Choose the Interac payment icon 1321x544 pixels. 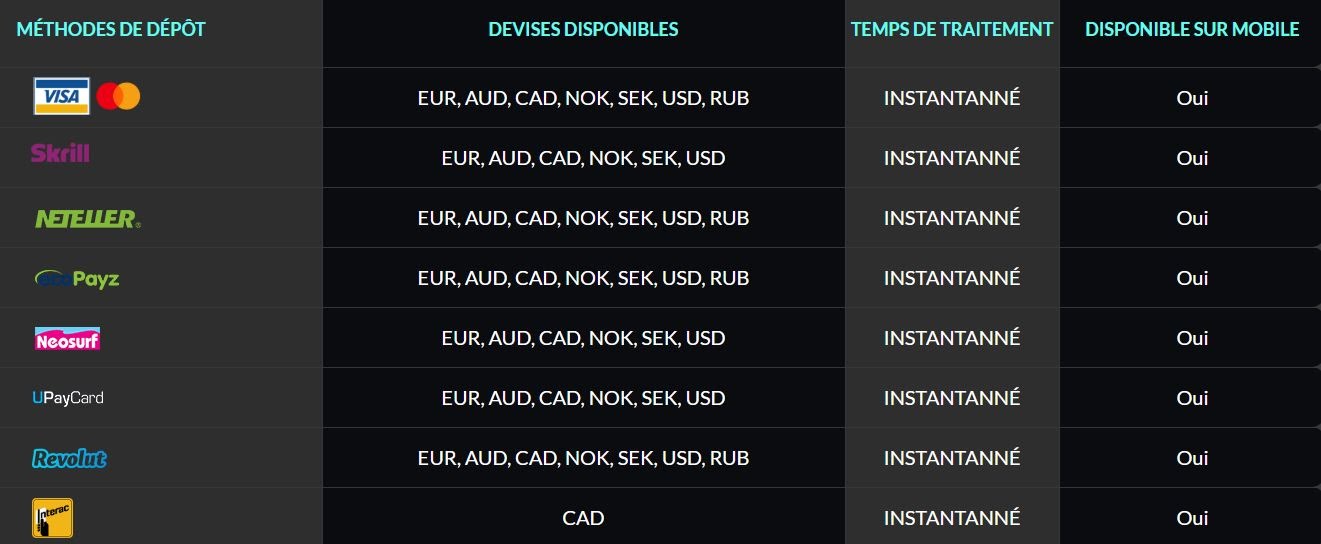(52, 518)
